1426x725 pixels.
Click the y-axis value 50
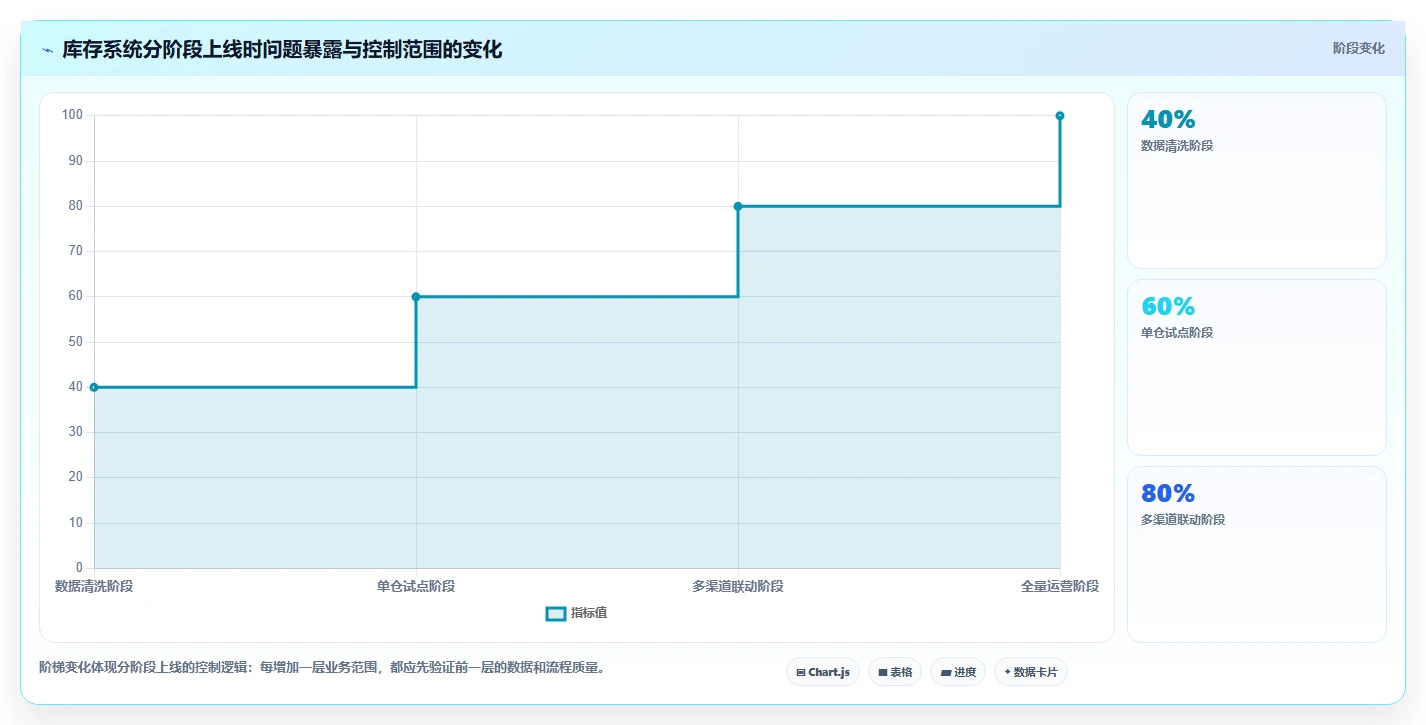pyautogui.click(x=76, y=342)
